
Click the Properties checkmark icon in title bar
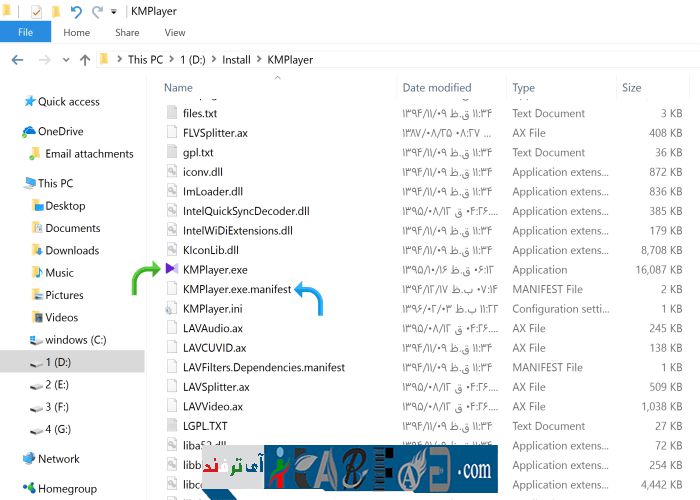[36, 12]
